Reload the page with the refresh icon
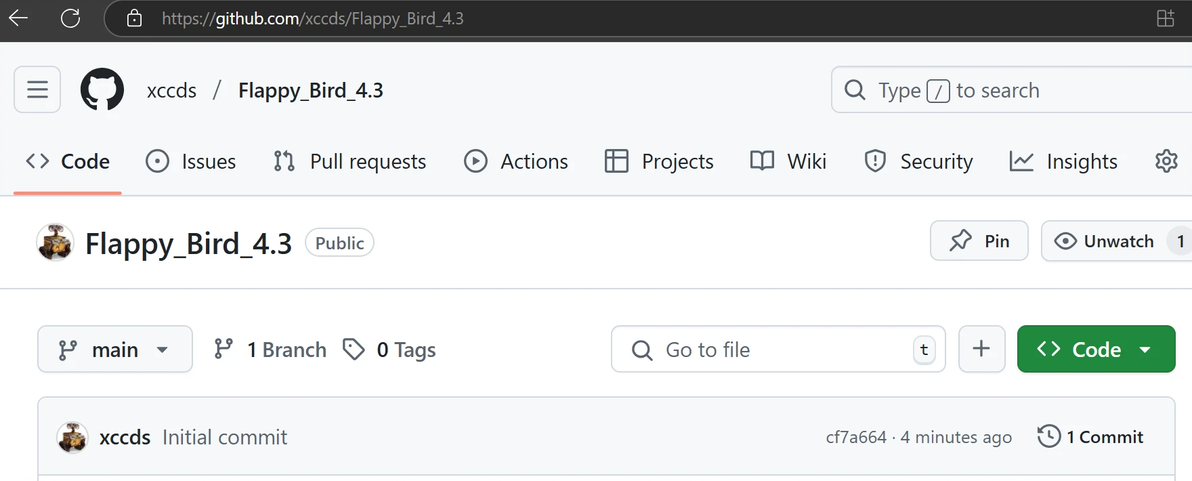The width and height of the screenshot is (1192, 481). tap(70, 18)
